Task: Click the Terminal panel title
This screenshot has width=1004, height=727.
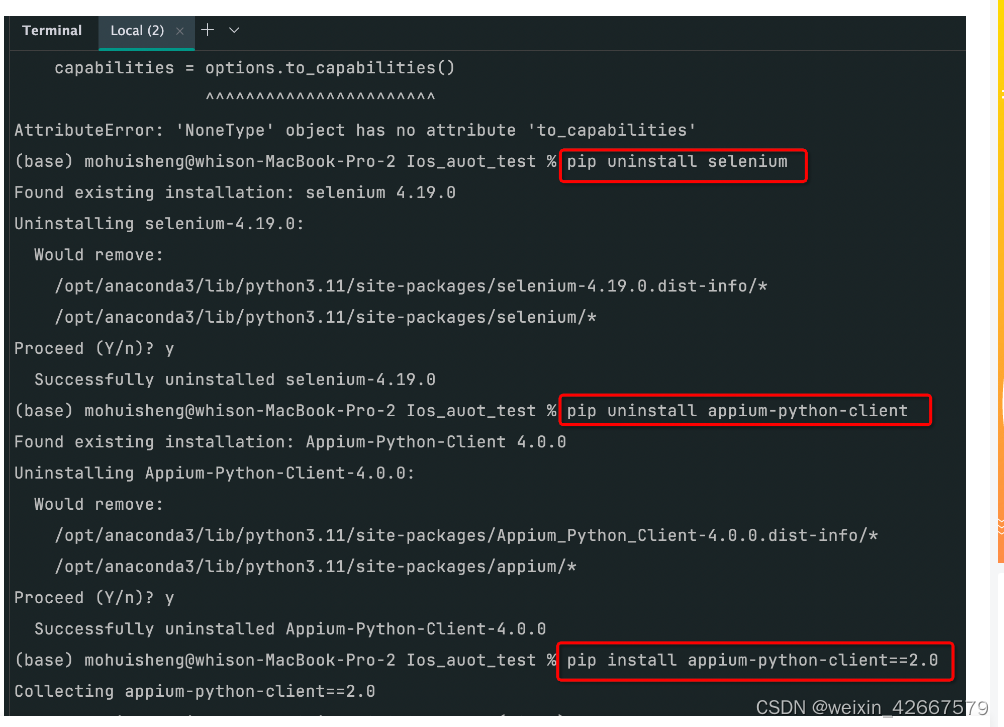Action: coord(51,30)
